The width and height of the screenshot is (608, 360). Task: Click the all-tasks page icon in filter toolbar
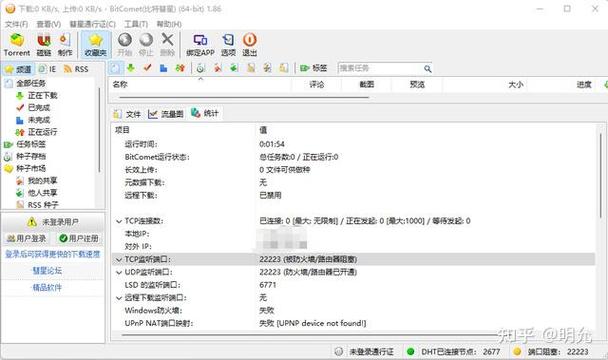coord(115,68)
